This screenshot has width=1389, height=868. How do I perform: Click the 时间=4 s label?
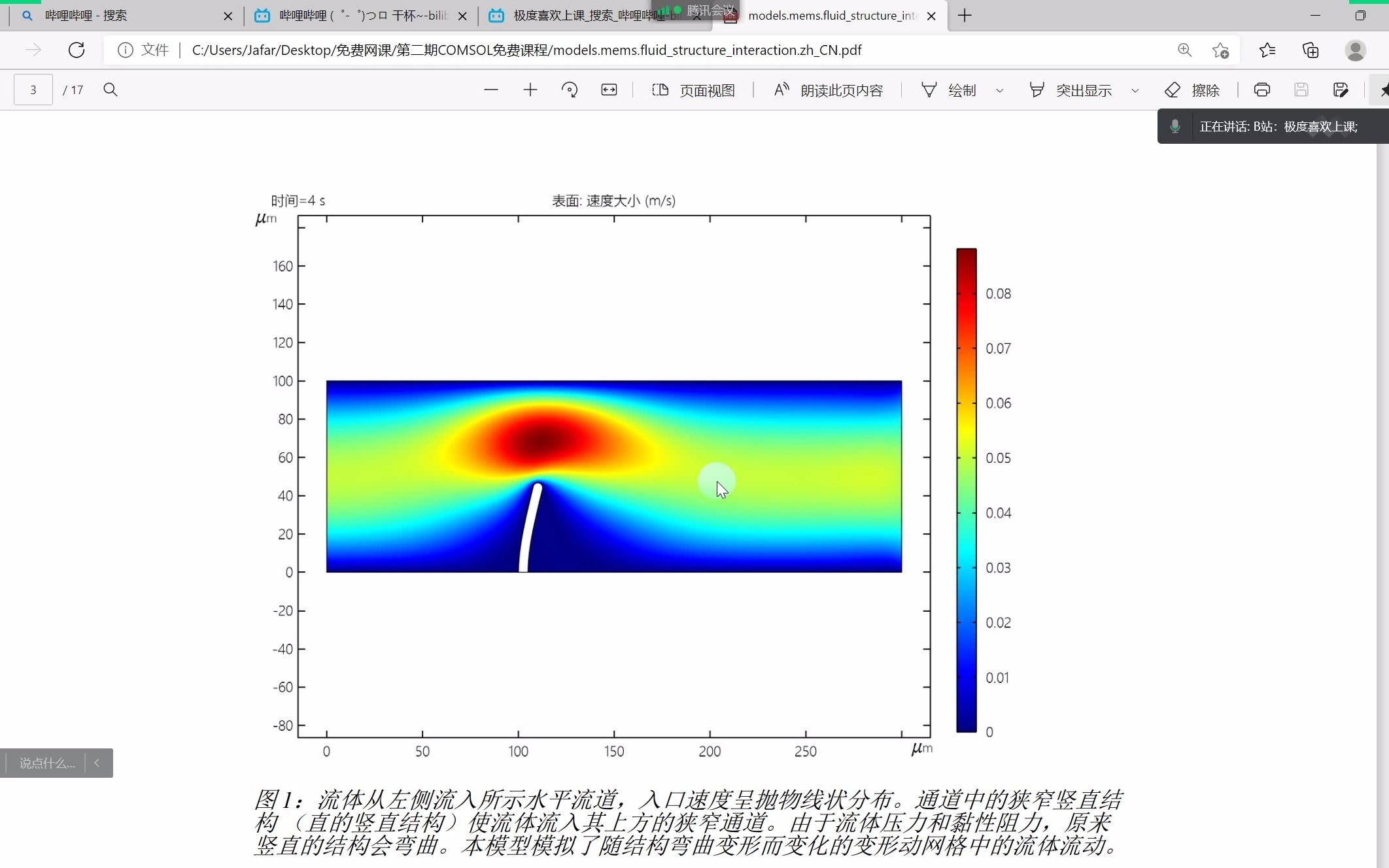[x=298, y=201]
